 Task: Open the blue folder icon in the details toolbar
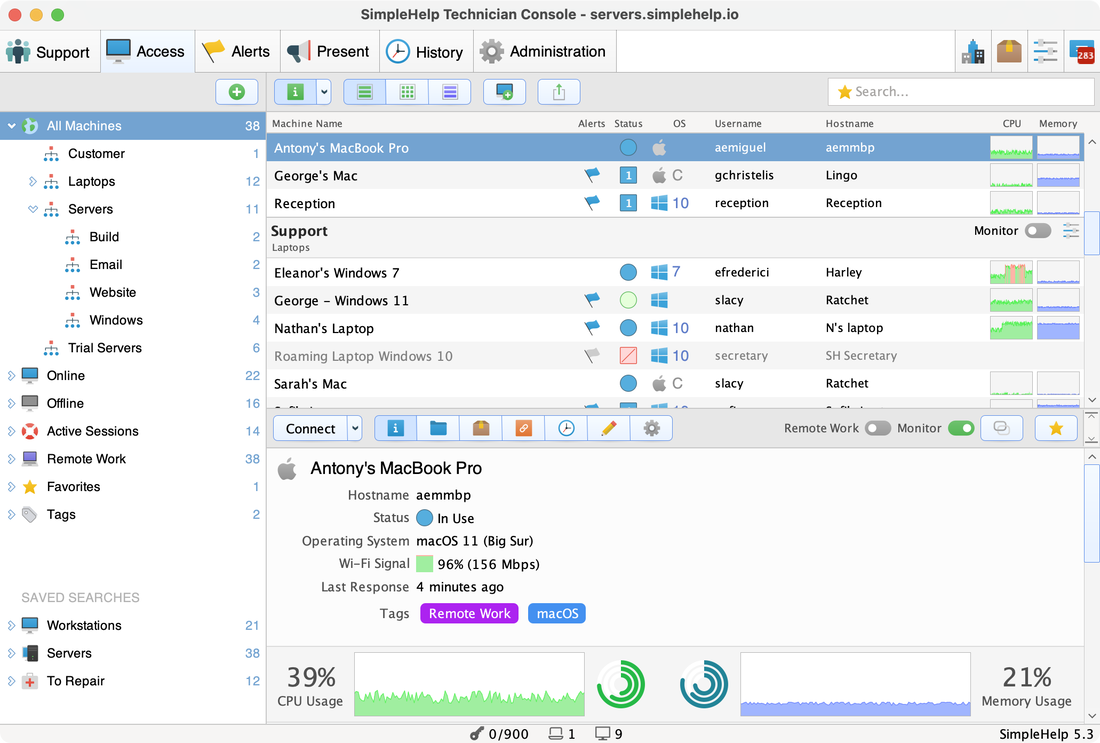point(438,428)
